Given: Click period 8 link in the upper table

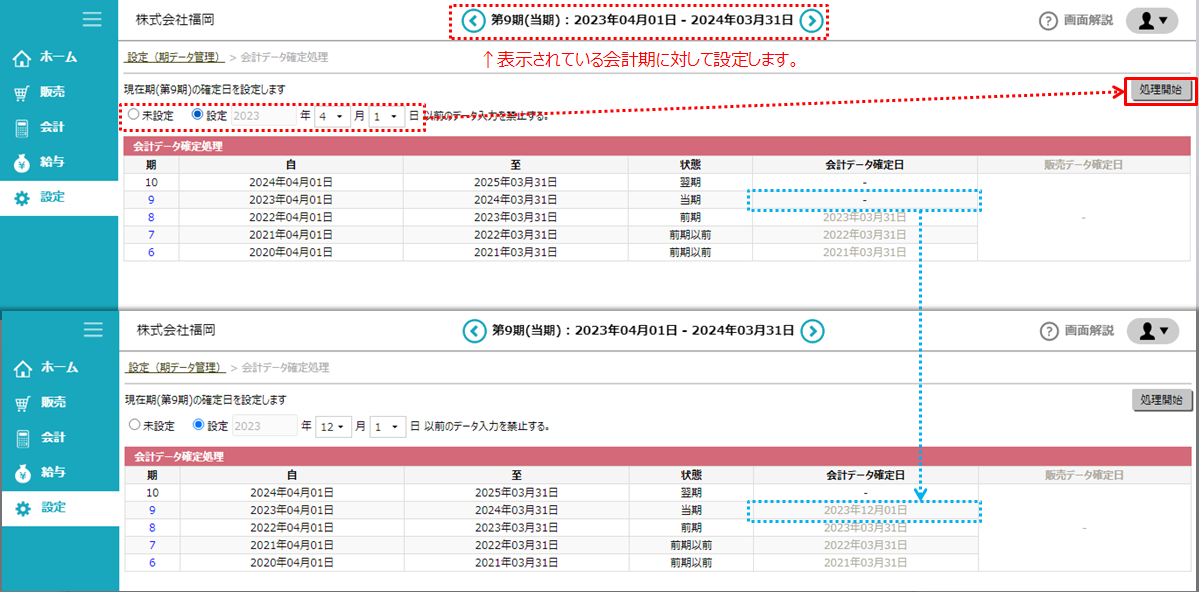Looking at the screenshot, I should [x=151, y=217].
